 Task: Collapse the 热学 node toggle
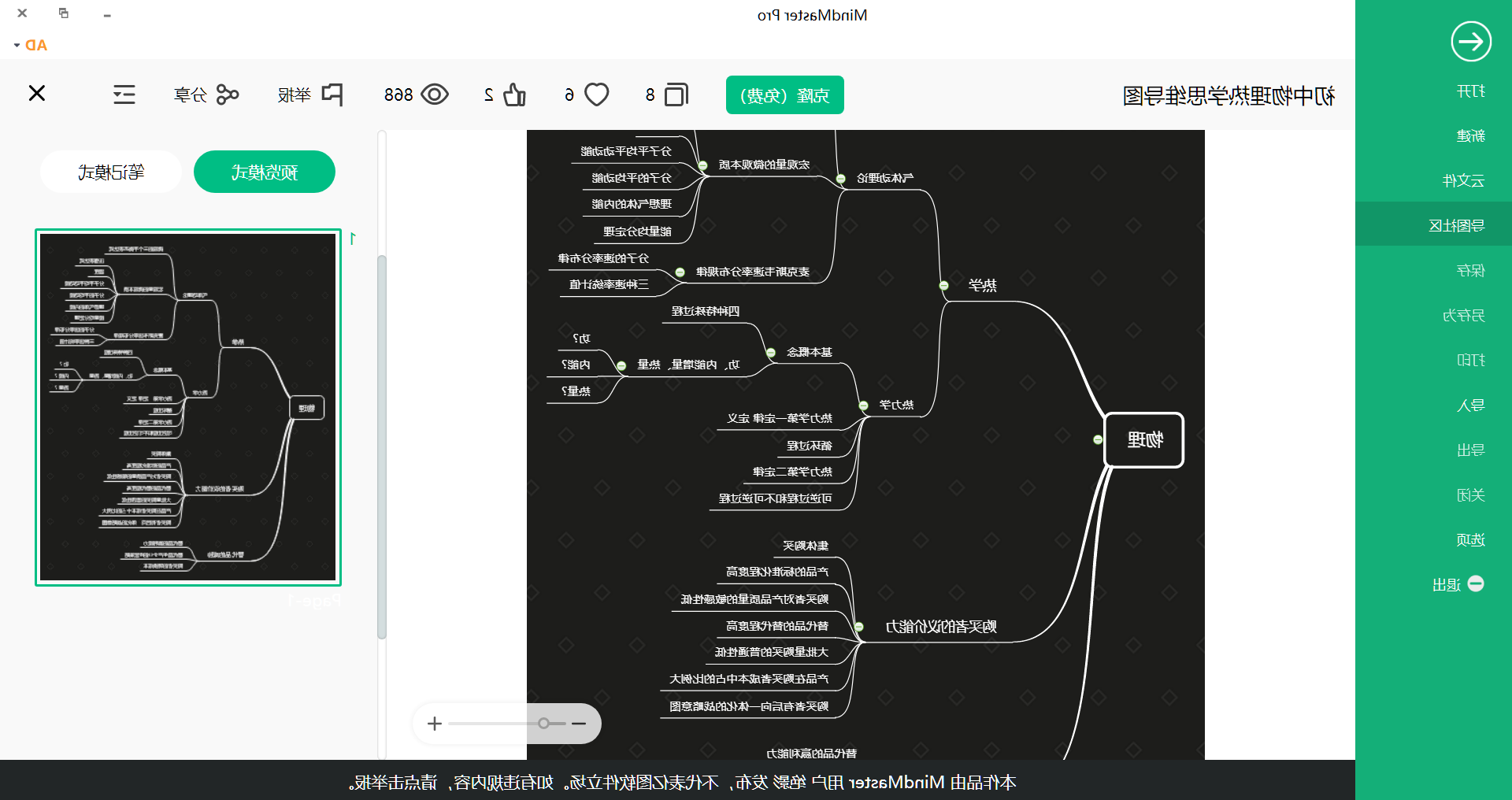click(943, 285)
